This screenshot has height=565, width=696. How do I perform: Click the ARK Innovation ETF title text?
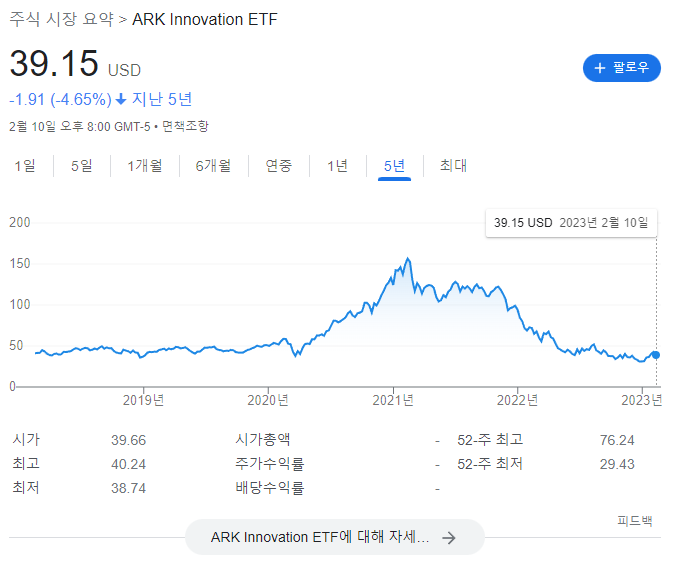[205, 20]
